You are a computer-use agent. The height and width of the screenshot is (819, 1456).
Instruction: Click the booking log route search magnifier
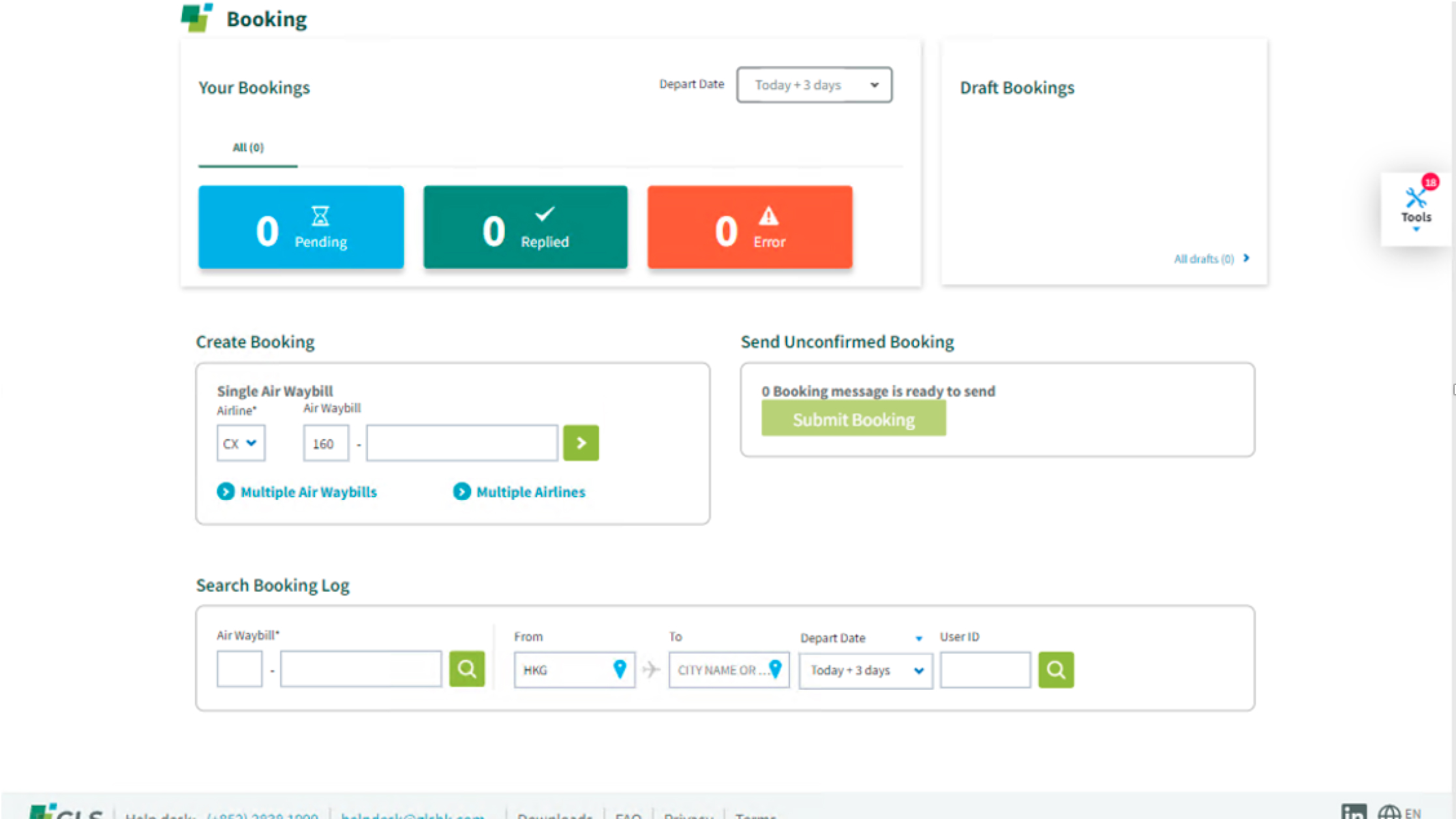1055,670
